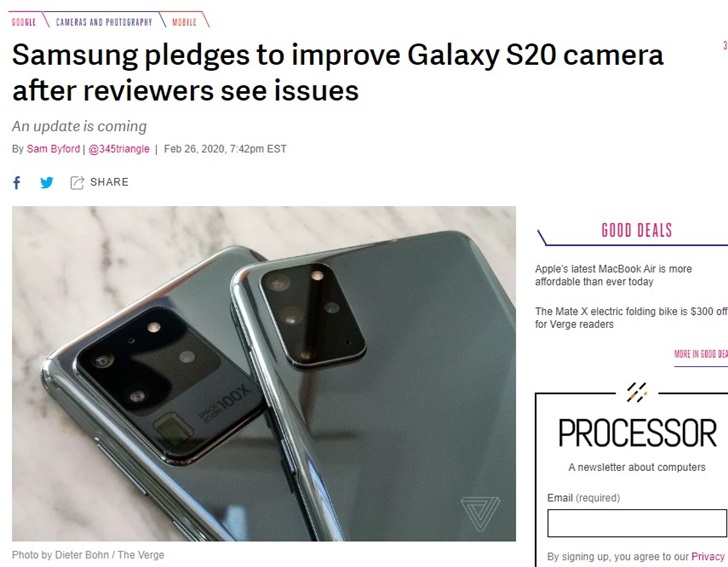The width and height of the screenshot is (728, 567).
Task: Open the MOBILE category tab
Action: coord(184,22)
